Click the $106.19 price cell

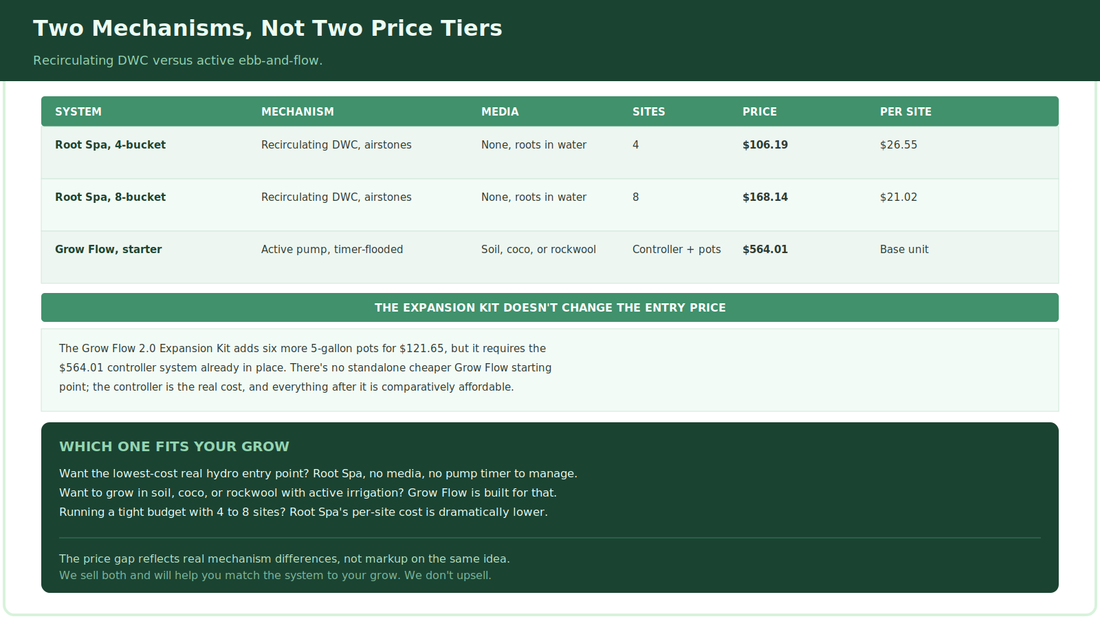(x=765, y=145)
